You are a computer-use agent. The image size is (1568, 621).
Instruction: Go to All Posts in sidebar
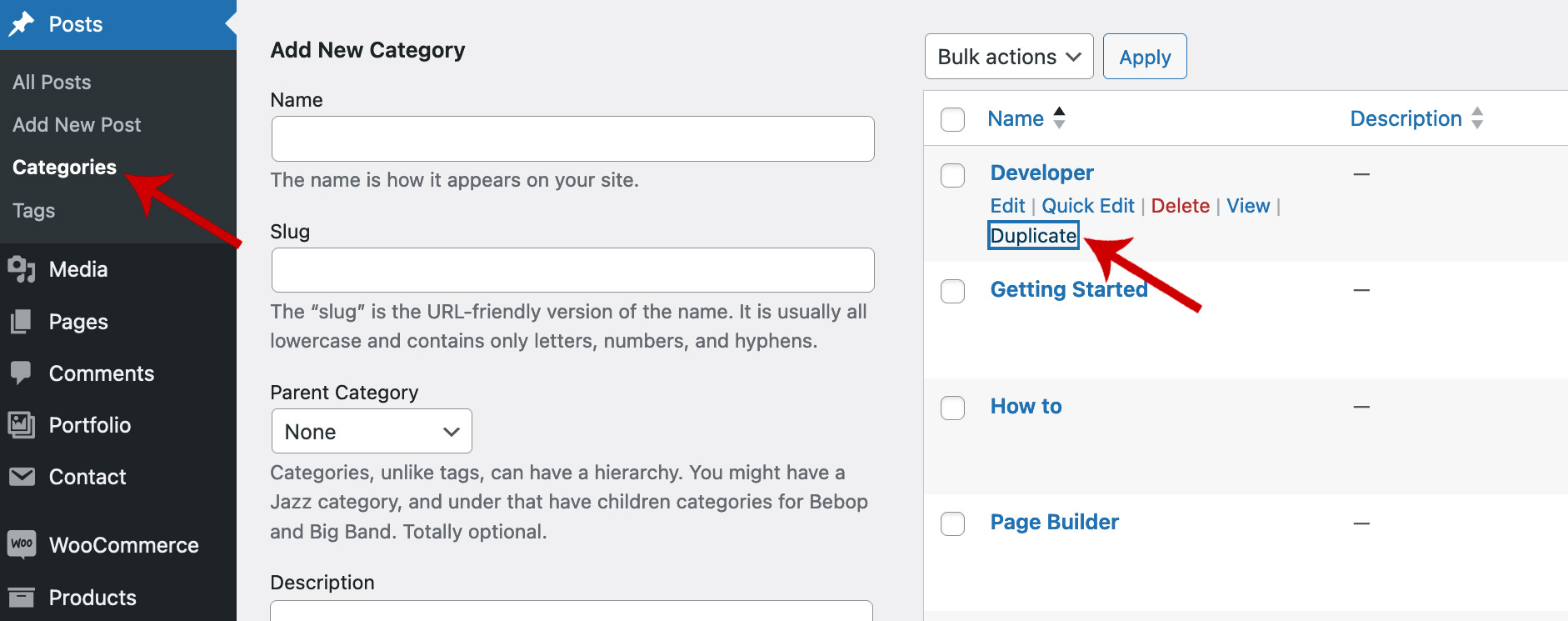click(x=52, y=83)
